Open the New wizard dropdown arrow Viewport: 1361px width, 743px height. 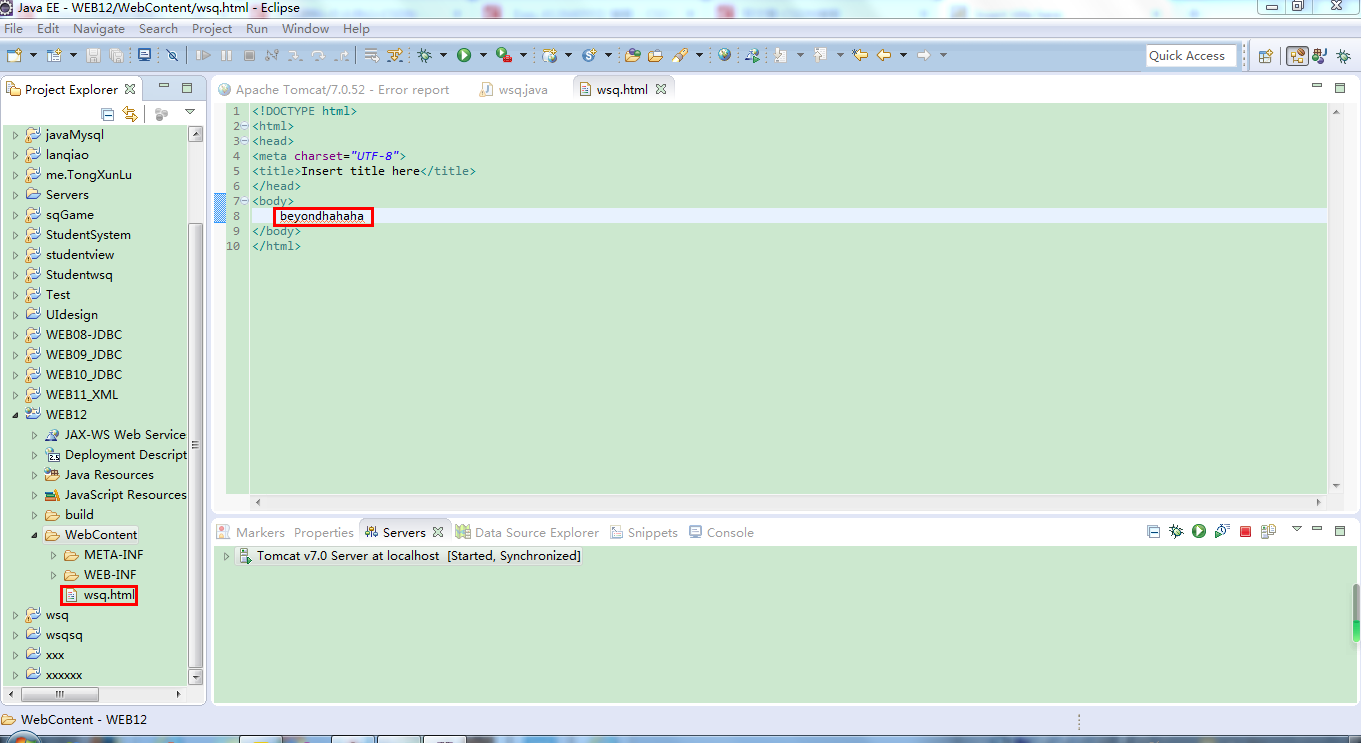click(33, 56)
